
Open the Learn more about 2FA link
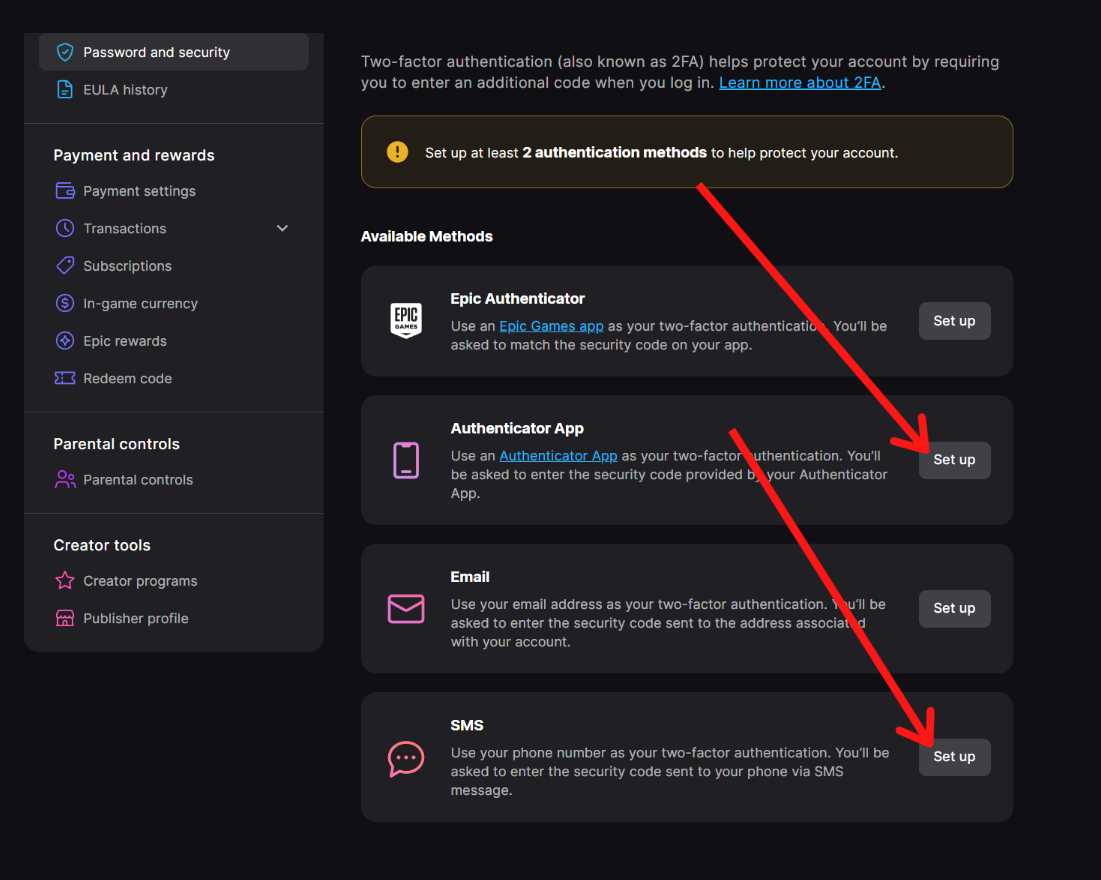click(x=800, y=83)
